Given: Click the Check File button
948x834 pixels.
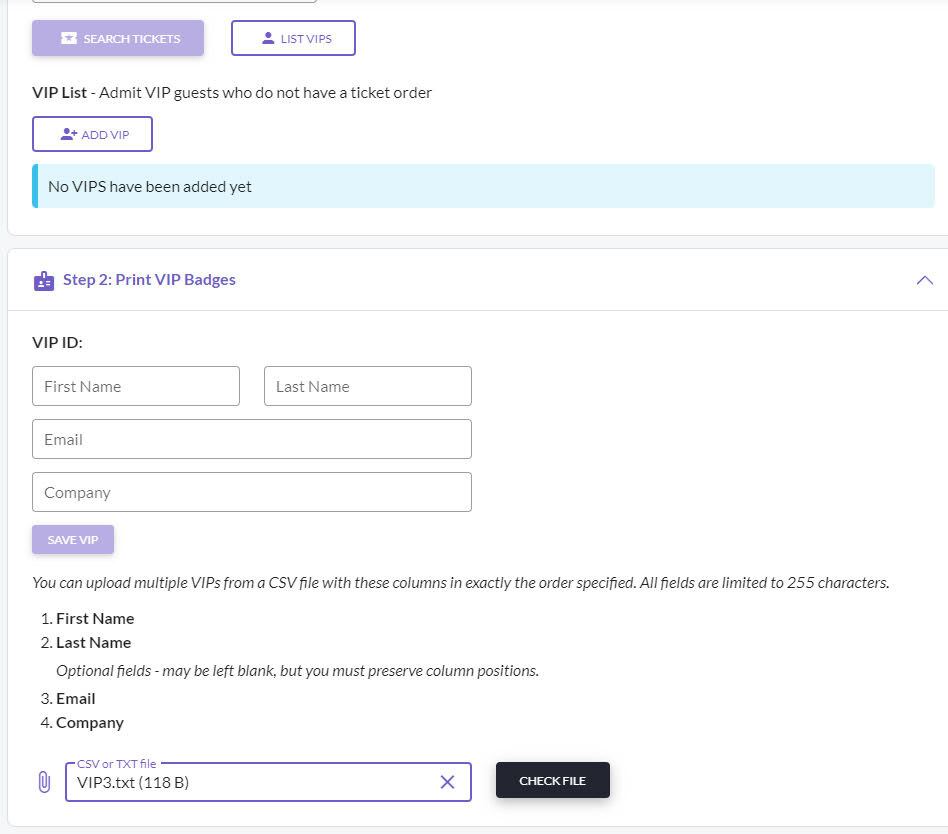Looking at the screenshot, I should pos(553,780).
